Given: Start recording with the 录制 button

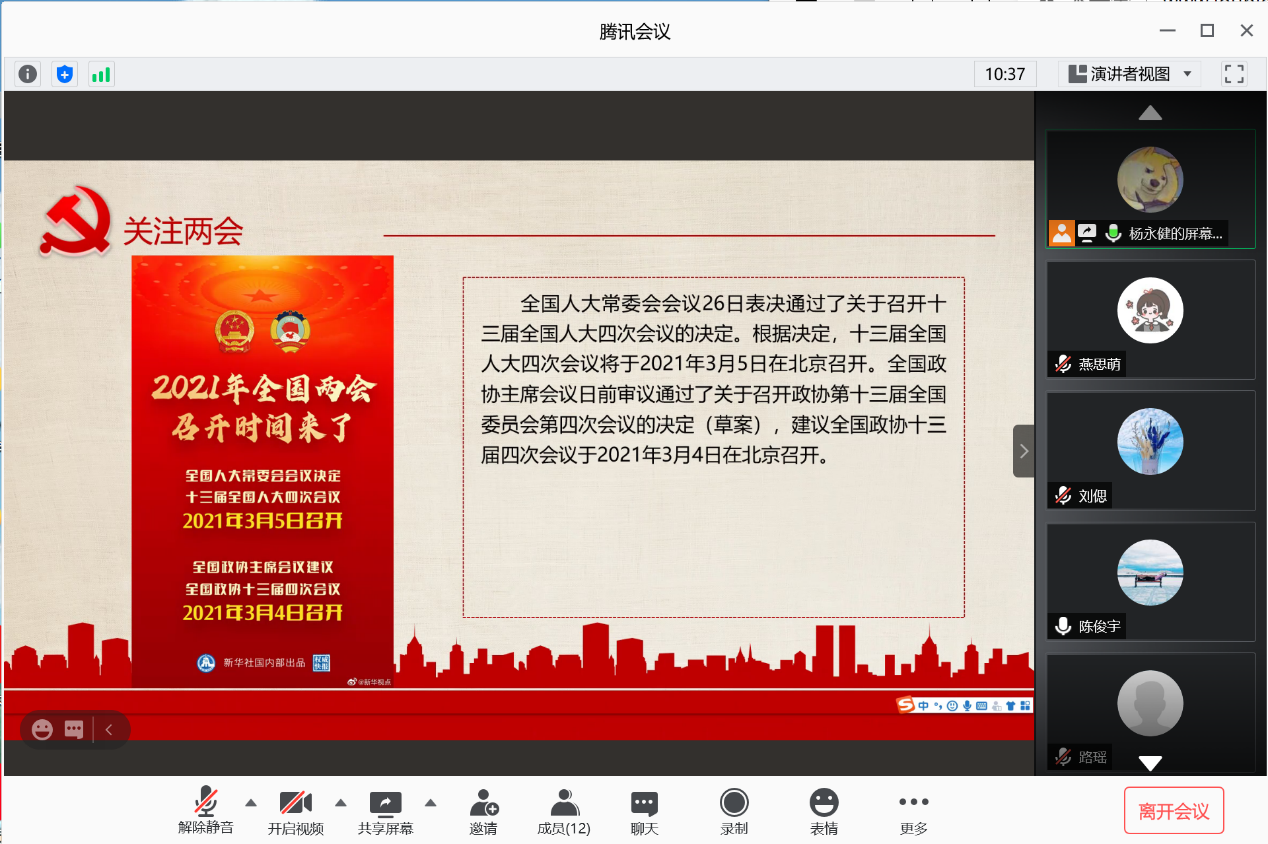Looking at the screenshot, I should coord(734,811).
